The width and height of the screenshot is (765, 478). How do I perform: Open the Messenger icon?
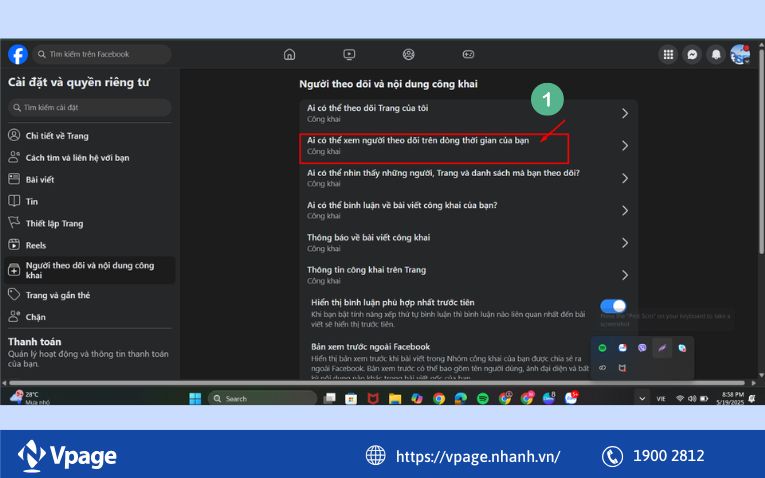point(692,55)
